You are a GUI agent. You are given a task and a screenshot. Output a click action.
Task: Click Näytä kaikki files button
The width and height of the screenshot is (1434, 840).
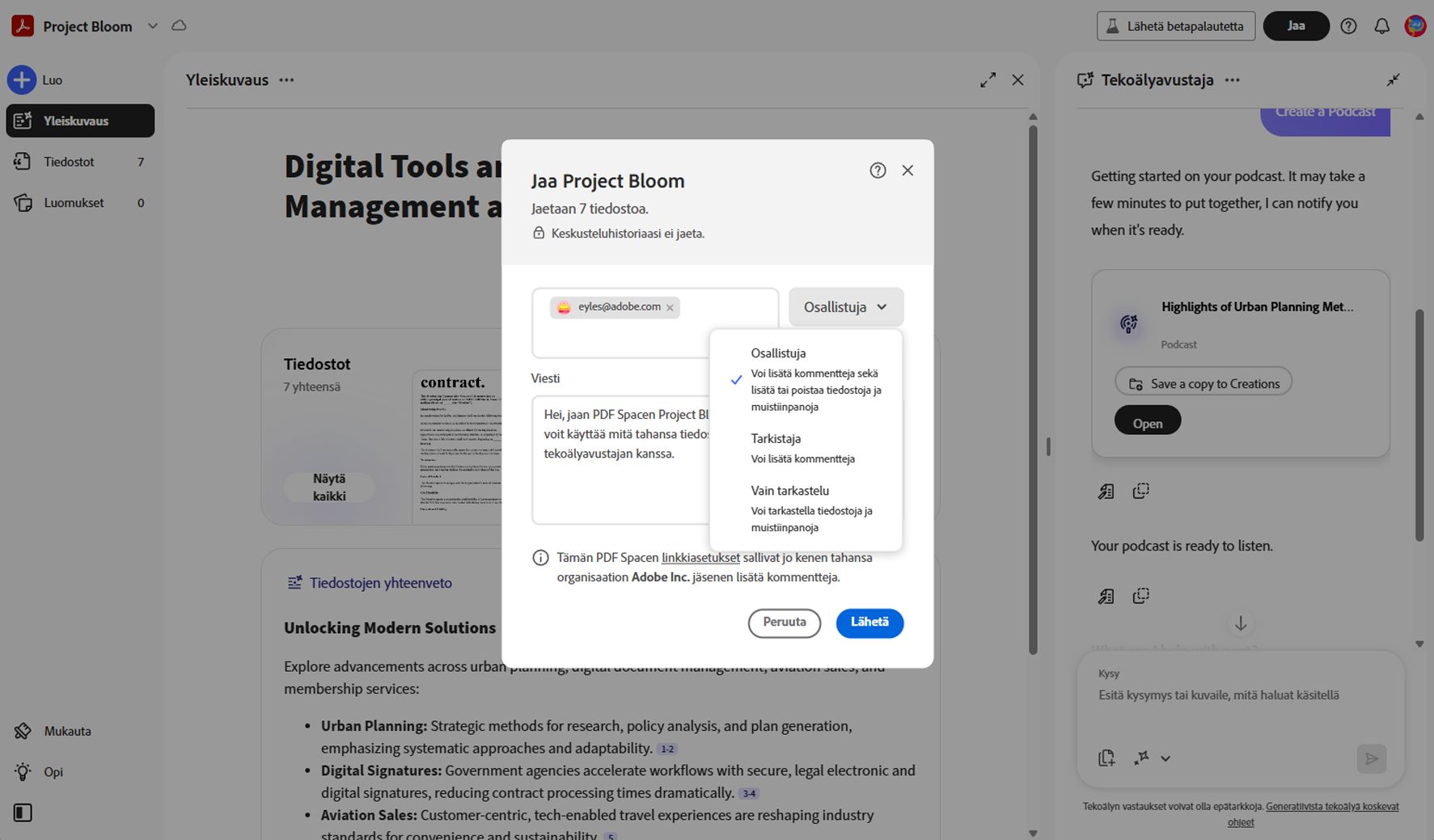329,488
